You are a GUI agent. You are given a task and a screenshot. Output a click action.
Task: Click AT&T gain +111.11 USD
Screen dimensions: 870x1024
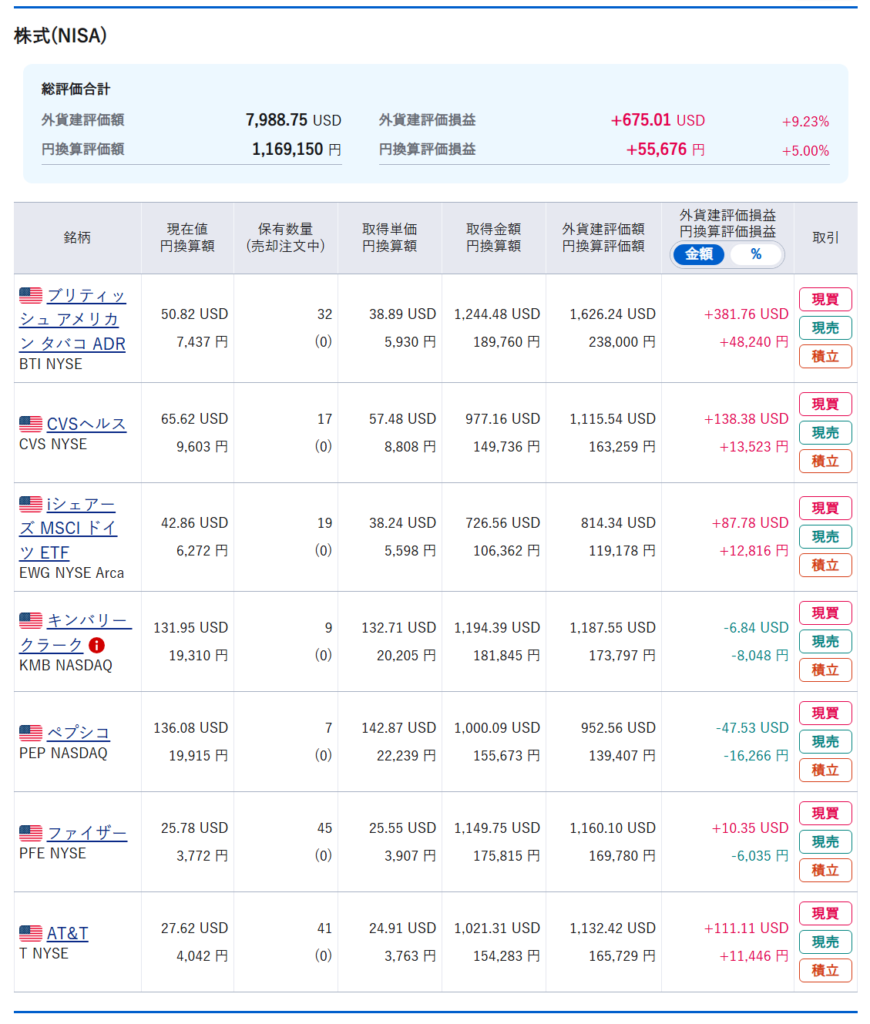pyautogui.click(x=747, y=928)
